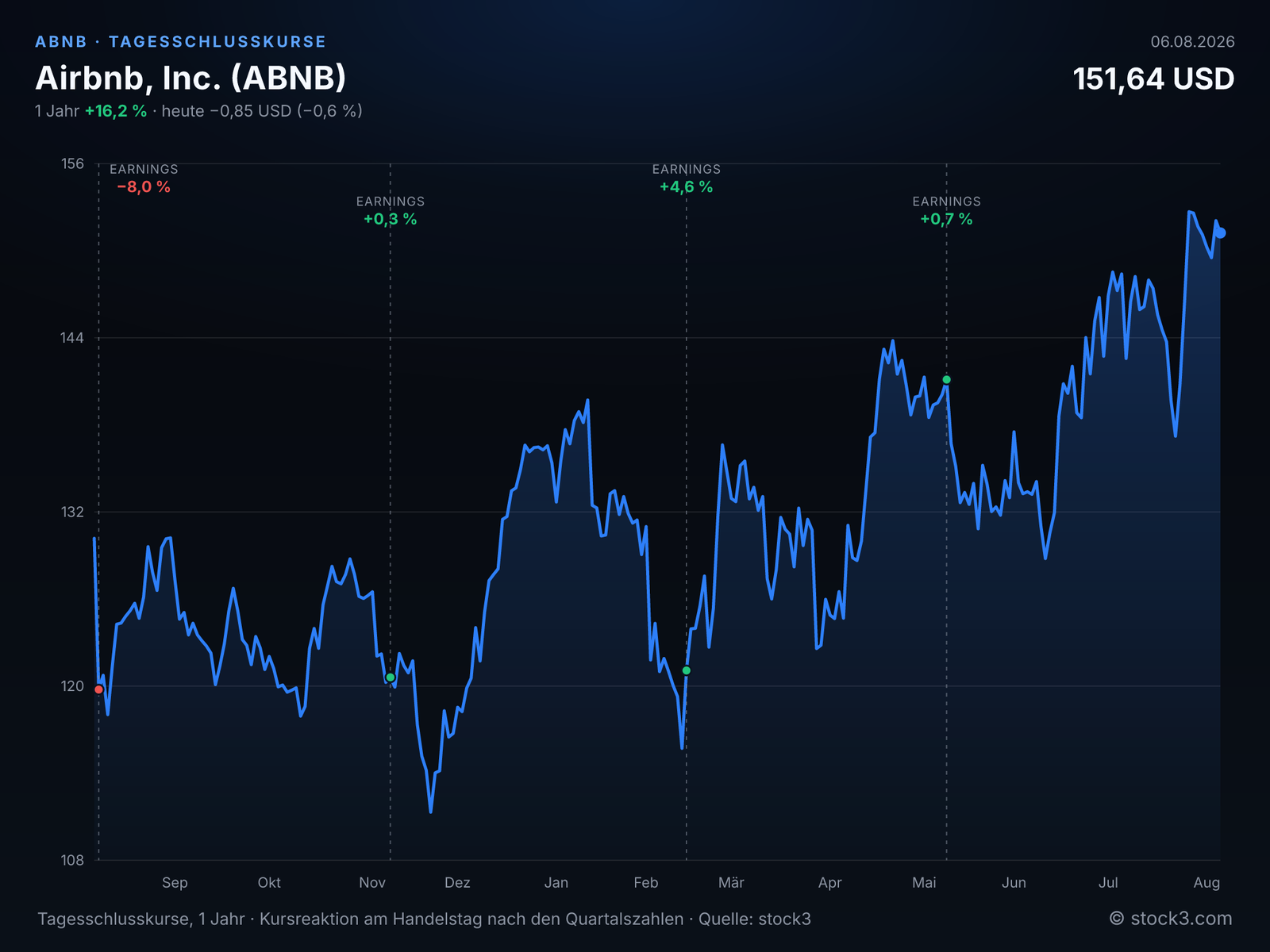Click the earnings reaction value "+4,6 %"
The width and height of the screenshot is (1270, 952).
tap(687, 187)
